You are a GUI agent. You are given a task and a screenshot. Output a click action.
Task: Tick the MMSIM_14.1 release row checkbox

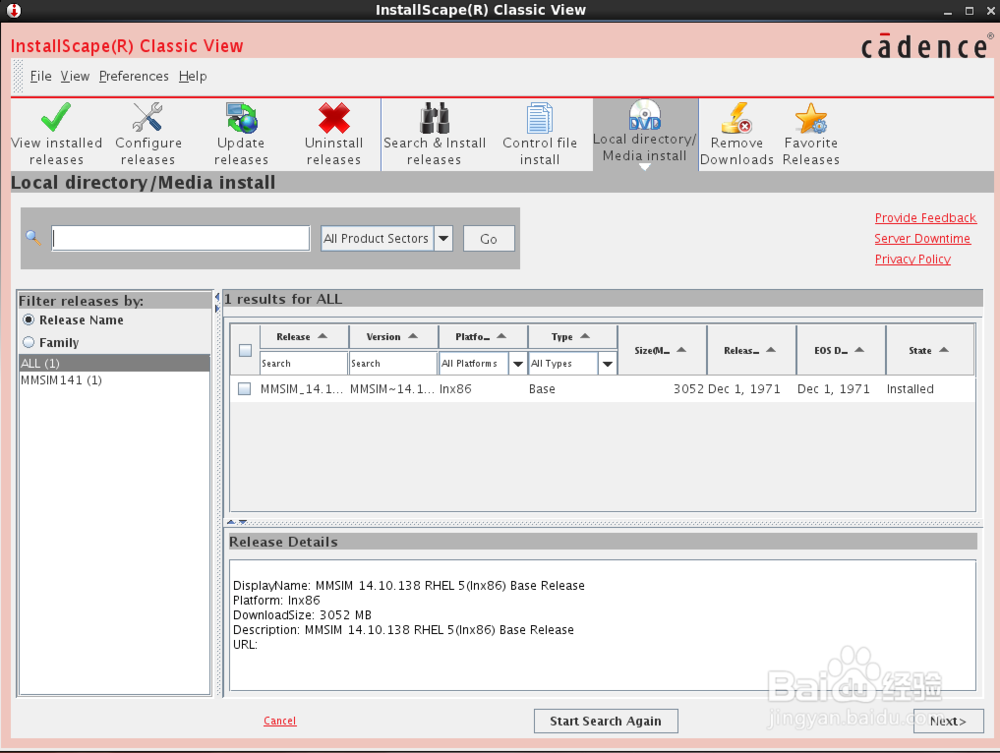tap(244, 388)
